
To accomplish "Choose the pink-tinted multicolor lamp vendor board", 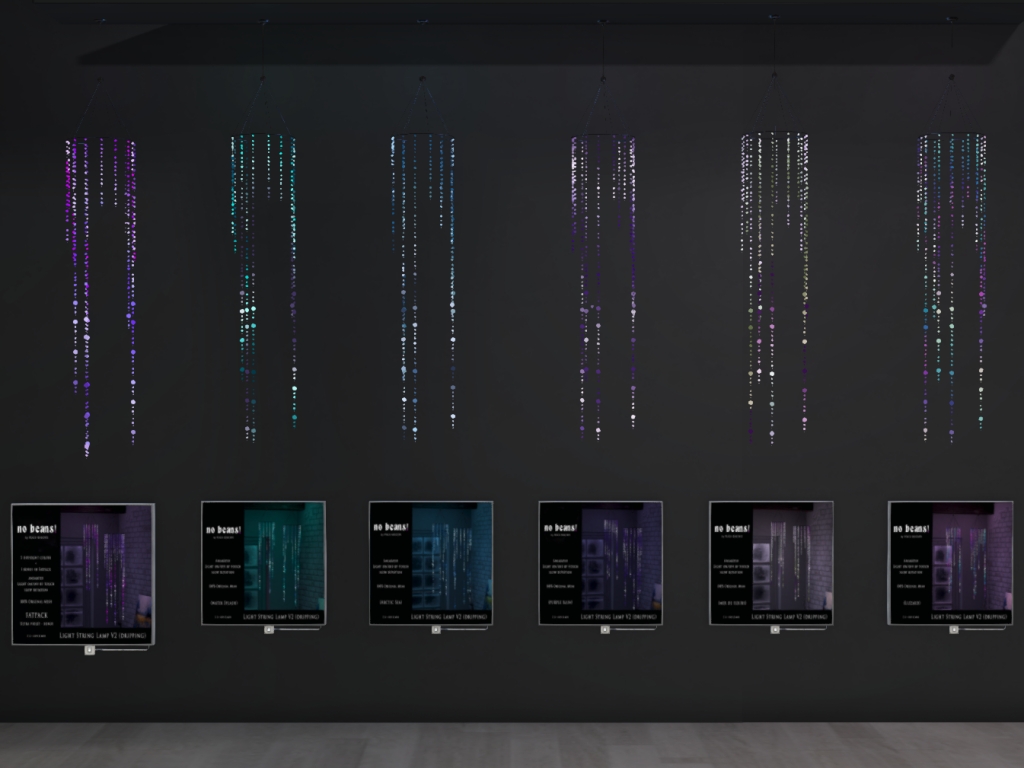I will [x=950, y=562].
